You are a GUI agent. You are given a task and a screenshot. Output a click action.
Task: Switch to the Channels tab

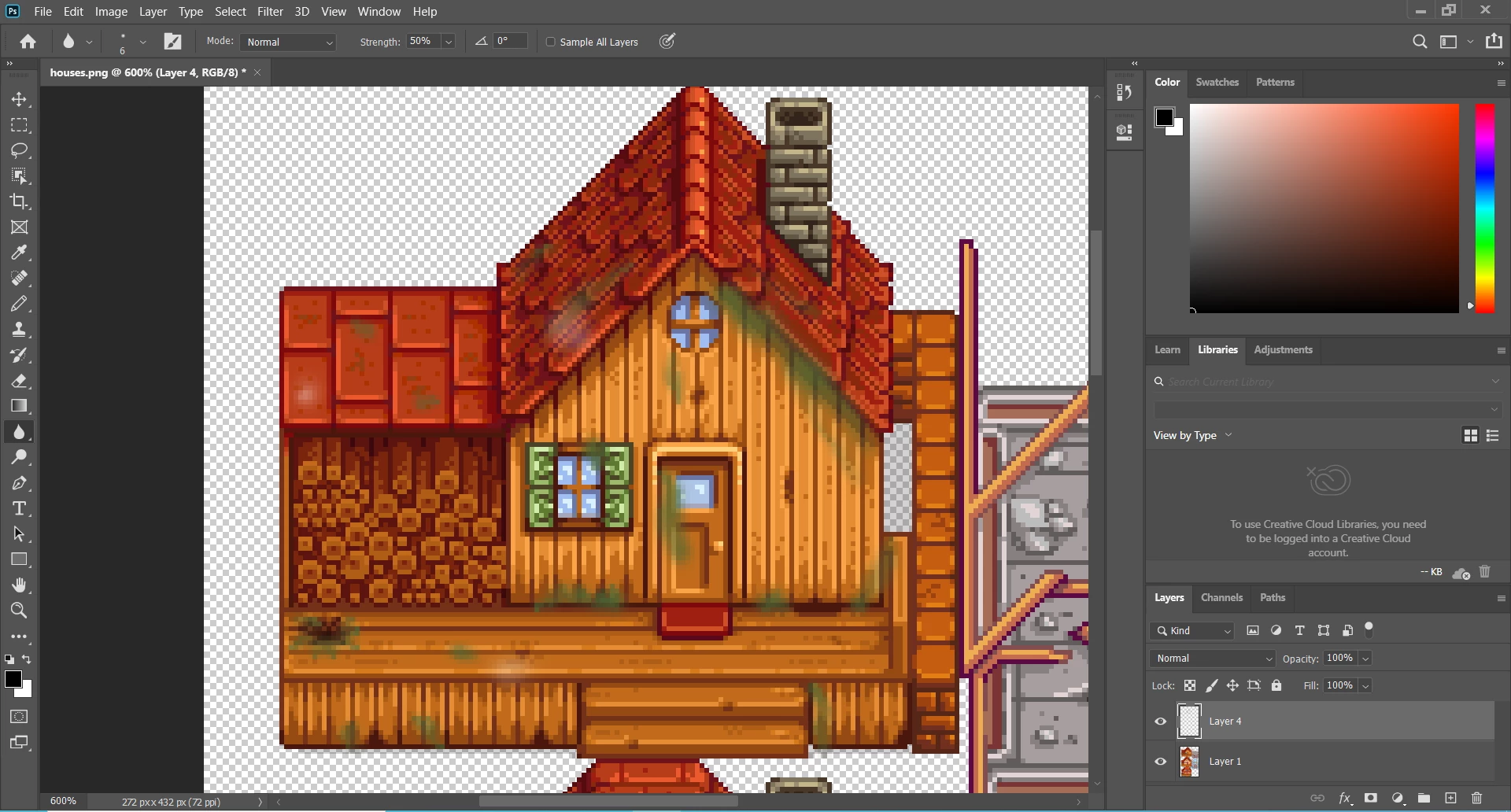pyautogui.click(x=1221, y=598)
